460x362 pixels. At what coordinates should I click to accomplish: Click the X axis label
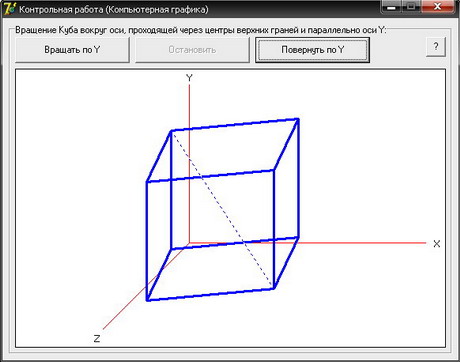[x=437, y=244]
